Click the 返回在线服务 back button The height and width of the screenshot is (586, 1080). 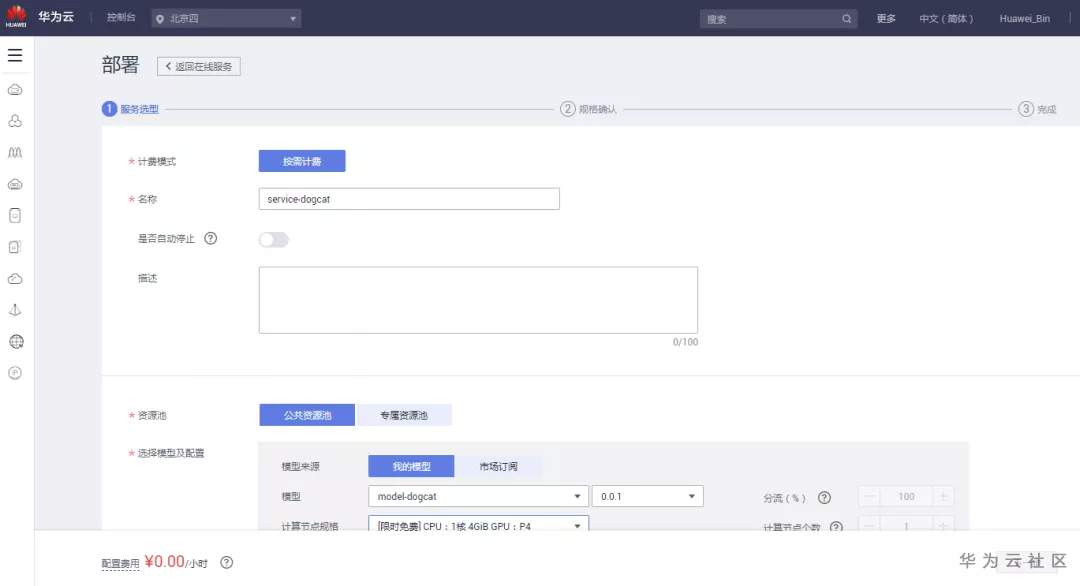(198, 66)
